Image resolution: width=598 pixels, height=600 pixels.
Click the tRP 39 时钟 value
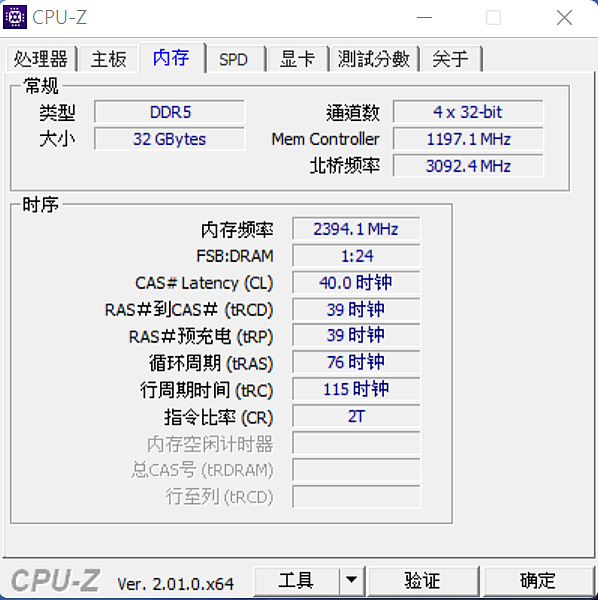tap(356, 335)
